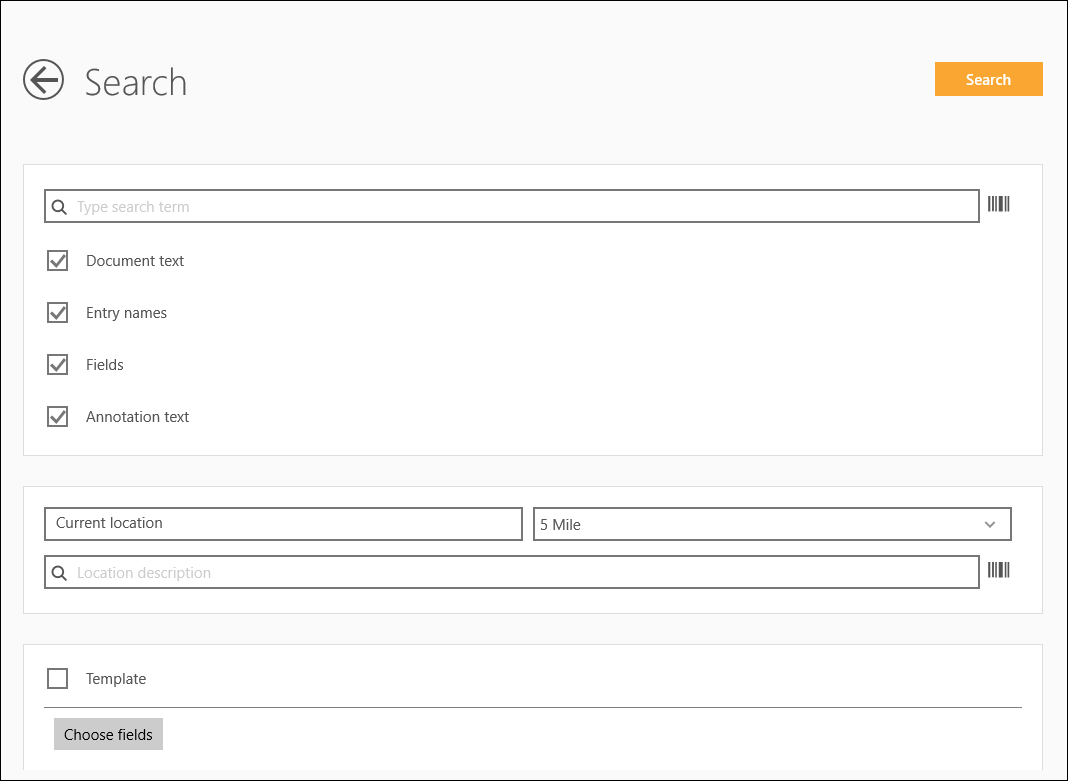The height and width of the screenshot is (781, 1068).
Task: Click the orange Search button
Action: click(x=988, y=79)
